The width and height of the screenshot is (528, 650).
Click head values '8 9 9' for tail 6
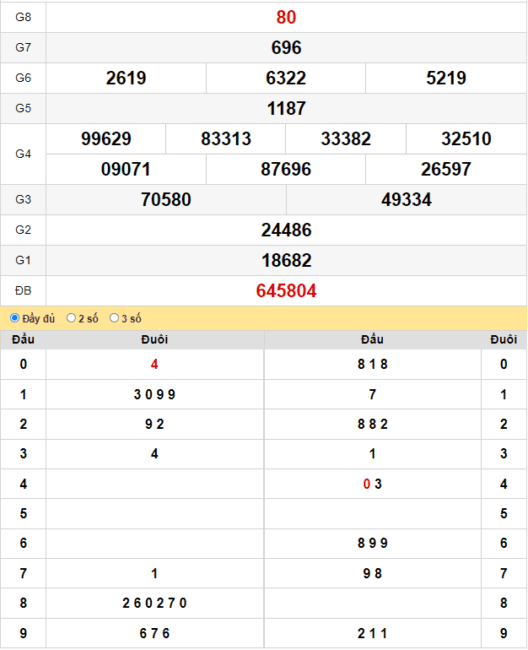click(372, 543)
